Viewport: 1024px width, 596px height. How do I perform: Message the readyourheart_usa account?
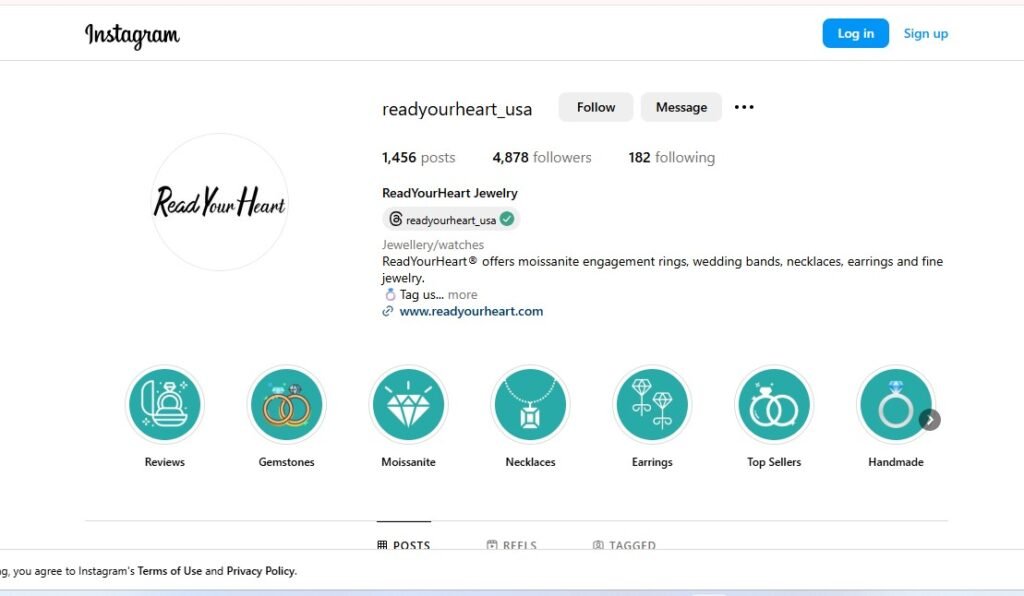681,107
